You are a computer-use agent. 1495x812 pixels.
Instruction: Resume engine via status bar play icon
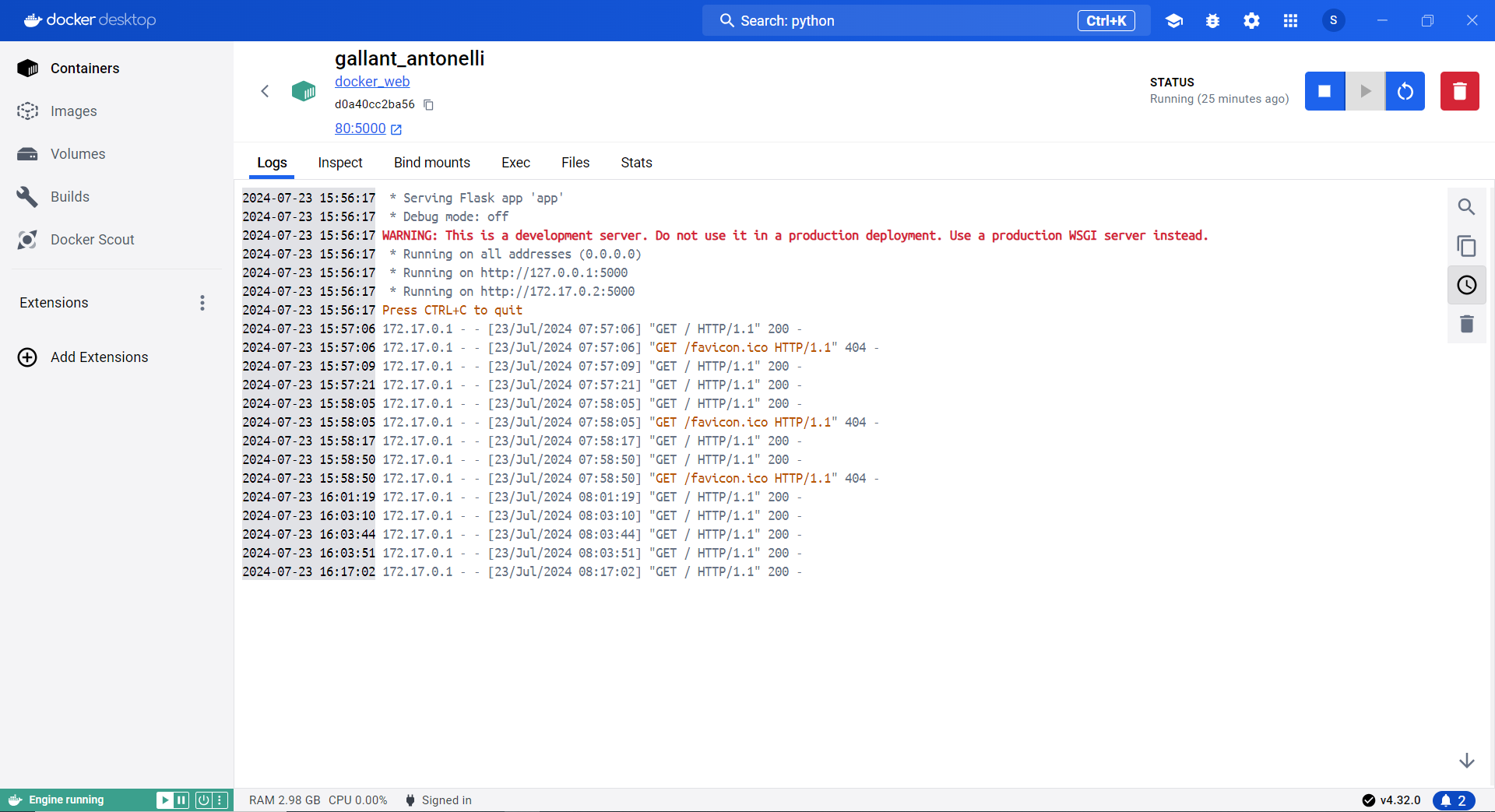tap(164, 800)
